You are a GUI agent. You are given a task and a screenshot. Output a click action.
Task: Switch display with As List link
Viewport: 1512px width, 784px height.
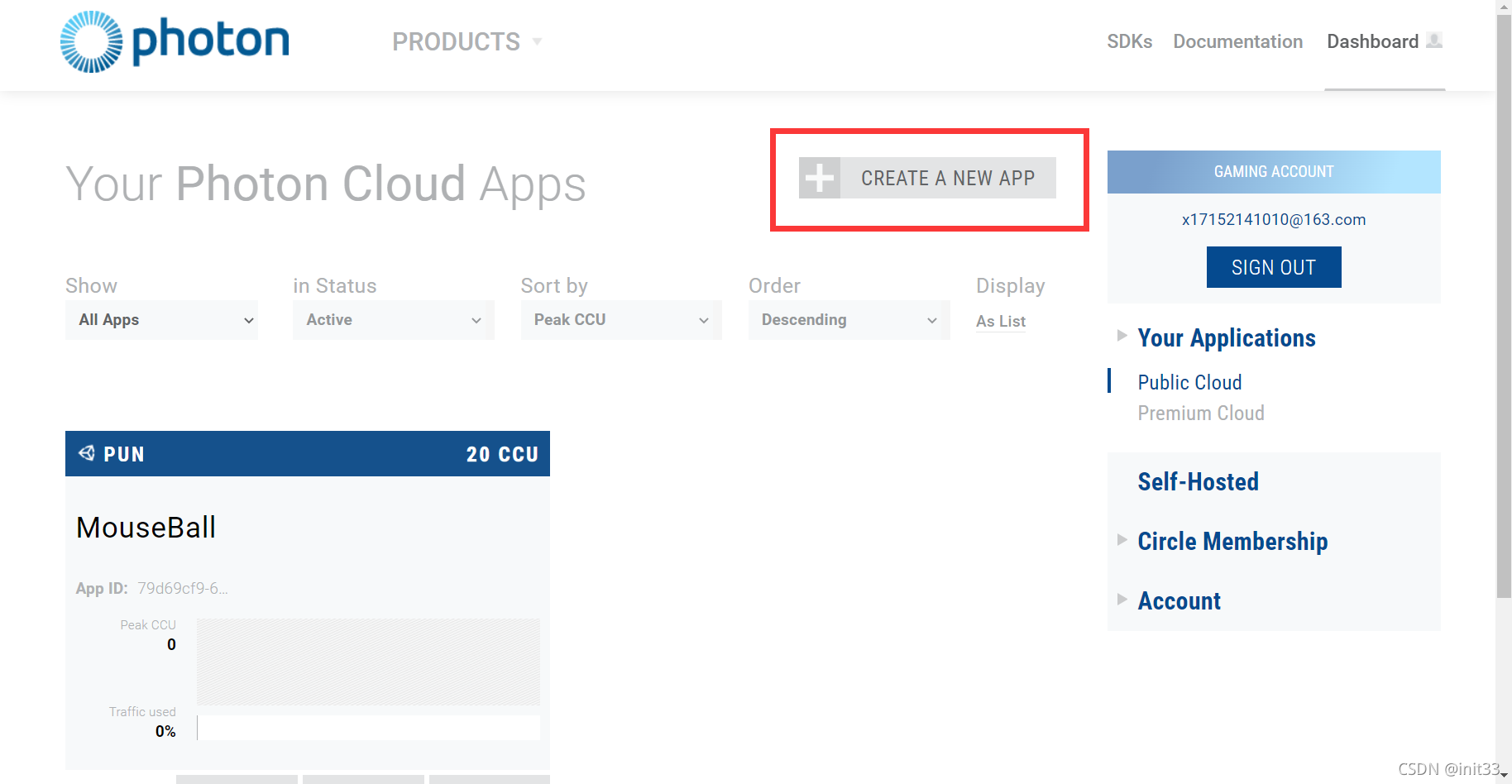[x=1001, y=321]
